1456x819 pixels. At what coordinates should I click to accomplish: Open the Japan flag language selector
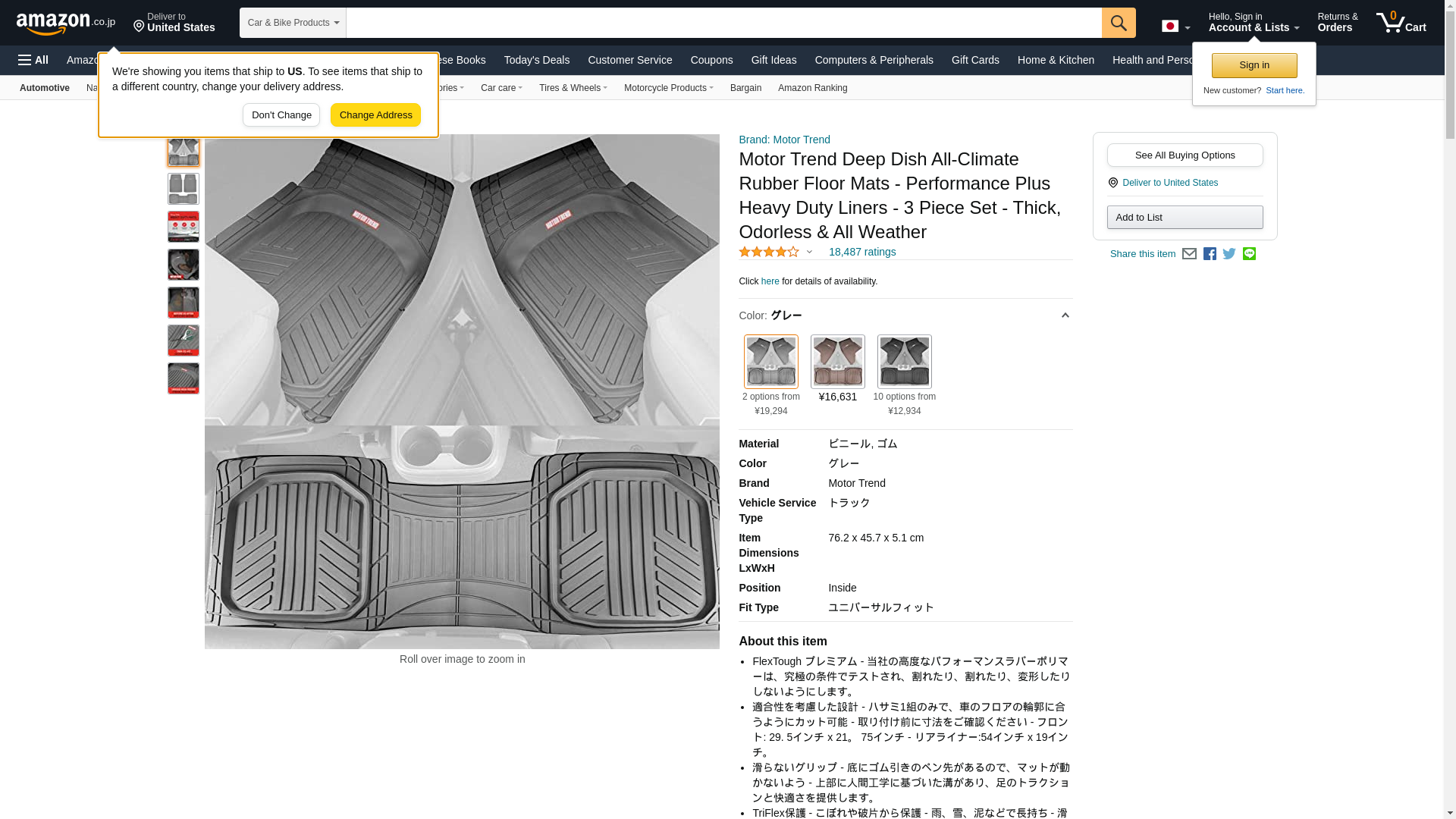pos(1175,26)
